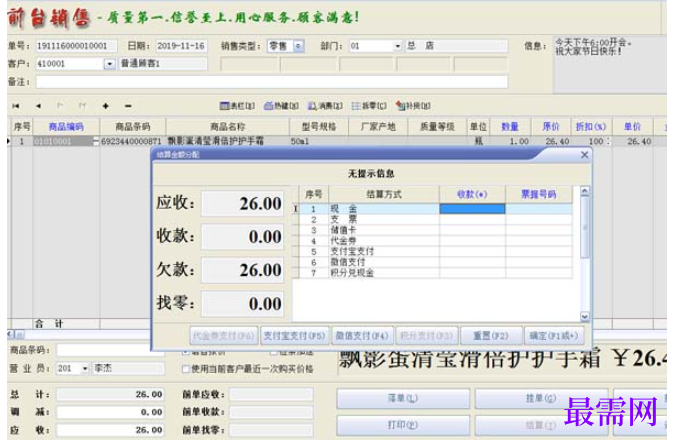The width and height of the screenshot is (676, 443).
Task: Open 拆零[C] toolbar item
Action: pyautogui.click(x=369, y=106)
